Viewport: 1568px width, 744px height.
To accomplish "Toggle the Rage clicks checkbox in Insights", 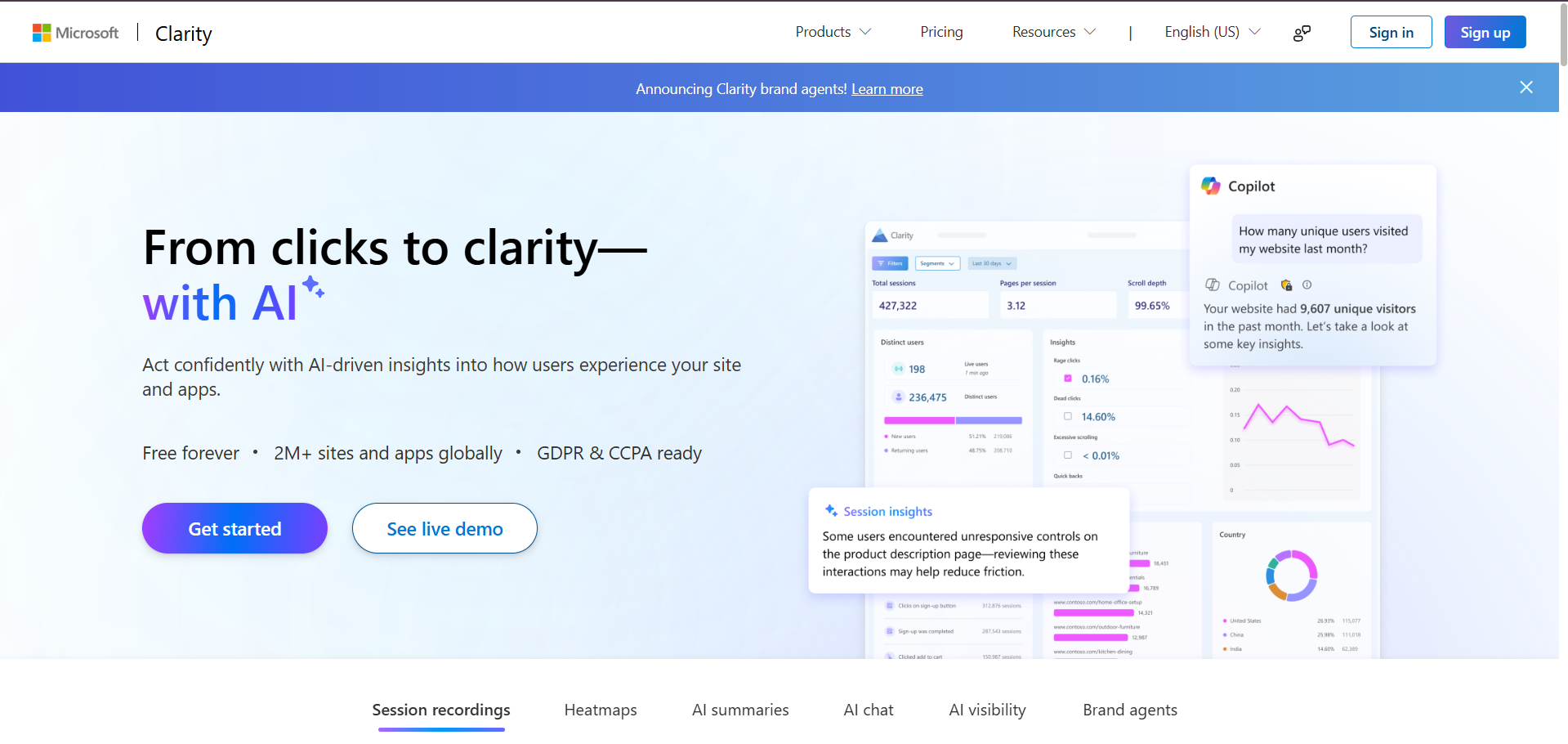I will click(1068, 379).
